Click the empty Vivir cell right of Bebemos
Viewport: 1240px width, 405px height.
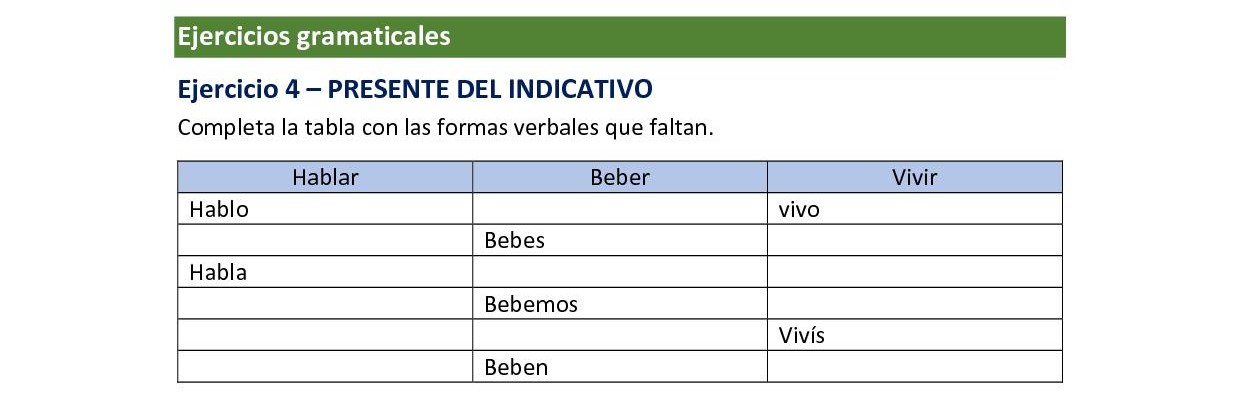coord(914,304)
